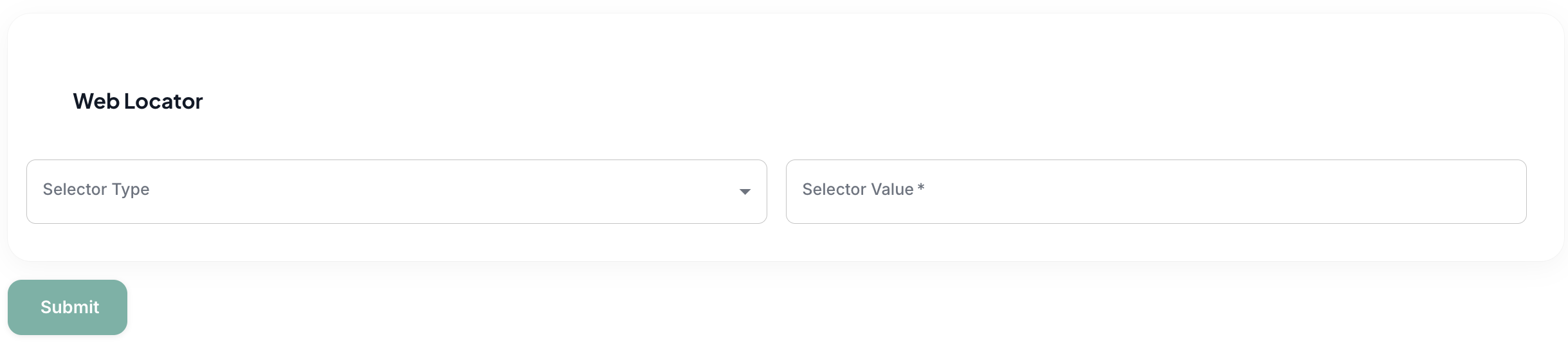
Task: Click the required asterisk beside Selector Value
Action: pyautogui.click(x=921, y=188)
